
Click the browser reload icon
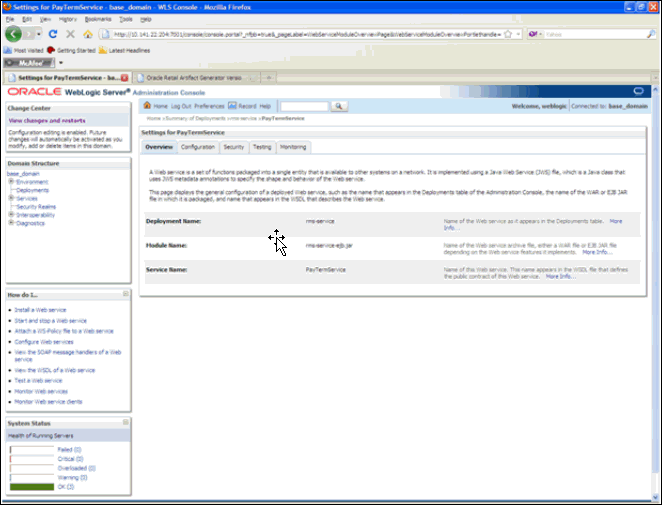(x=53, y=34)
